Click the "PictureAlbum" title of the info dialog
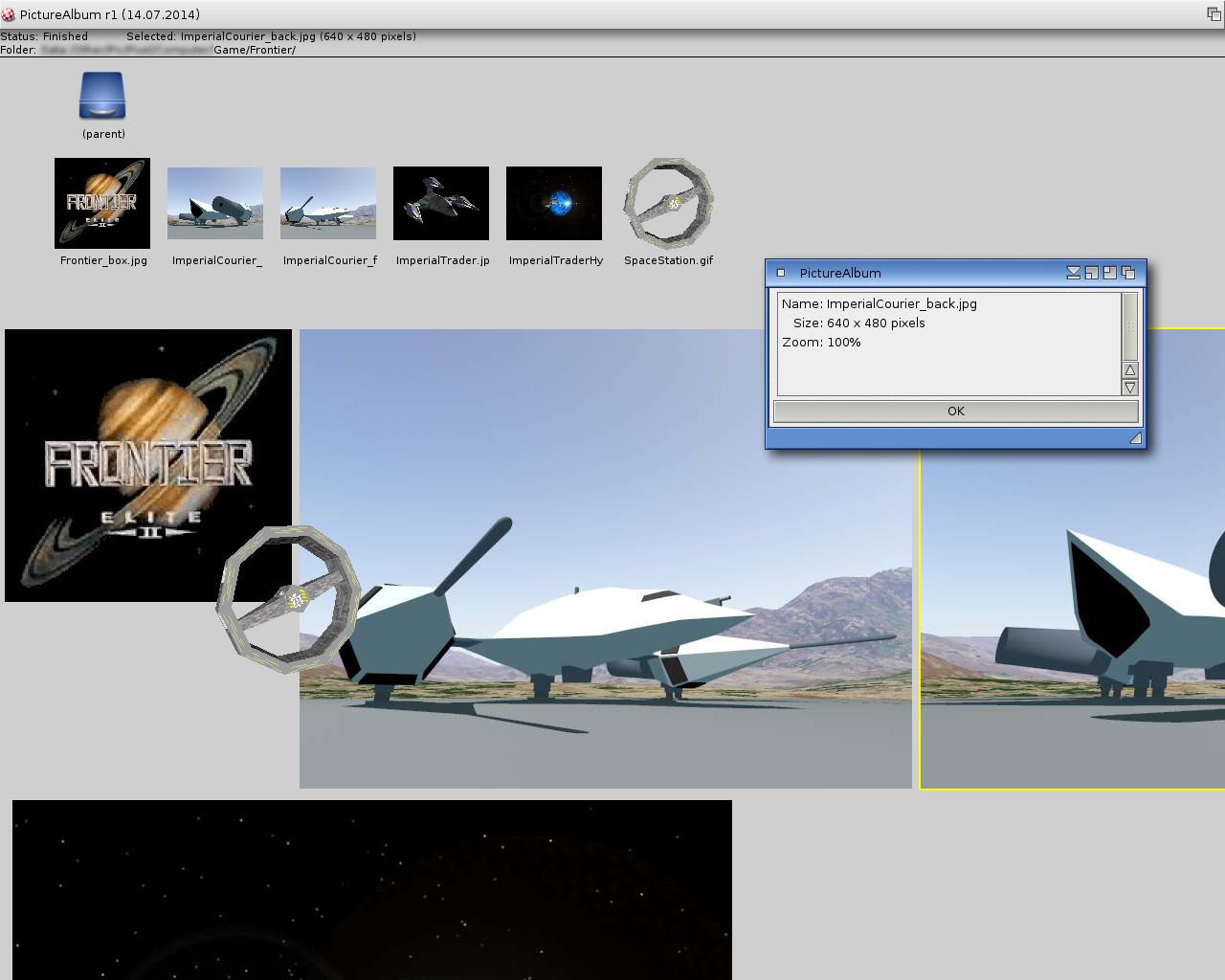This screenshot has height=980, width=1225. click(x=840, y=273)
